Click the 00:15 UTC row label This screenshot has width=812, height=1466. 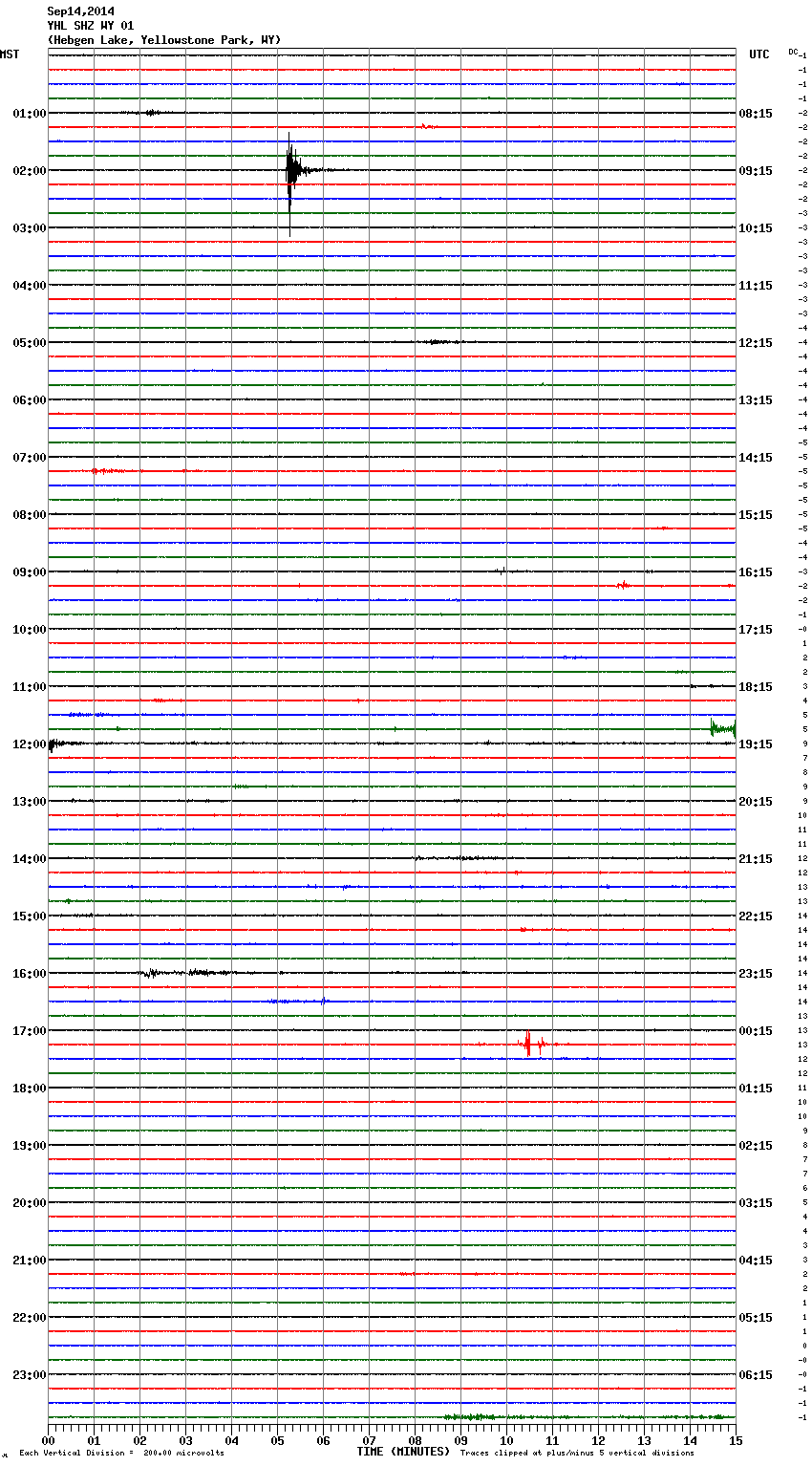pyautogui.click(x=756, y=1031)
